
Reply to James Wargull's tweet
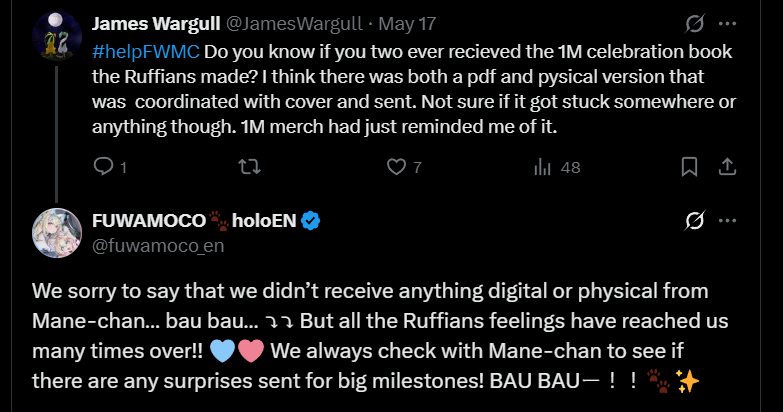tap(105, 167)
